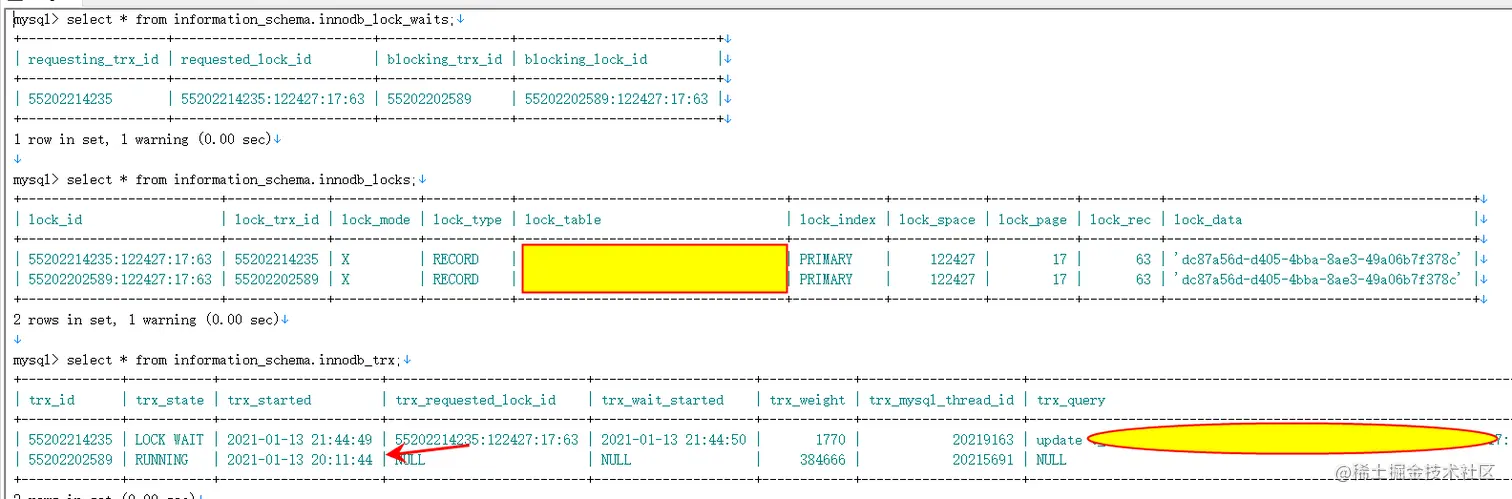
Task: Click the '2 rows in set, 1 warning' line
Action: [146, 319]
